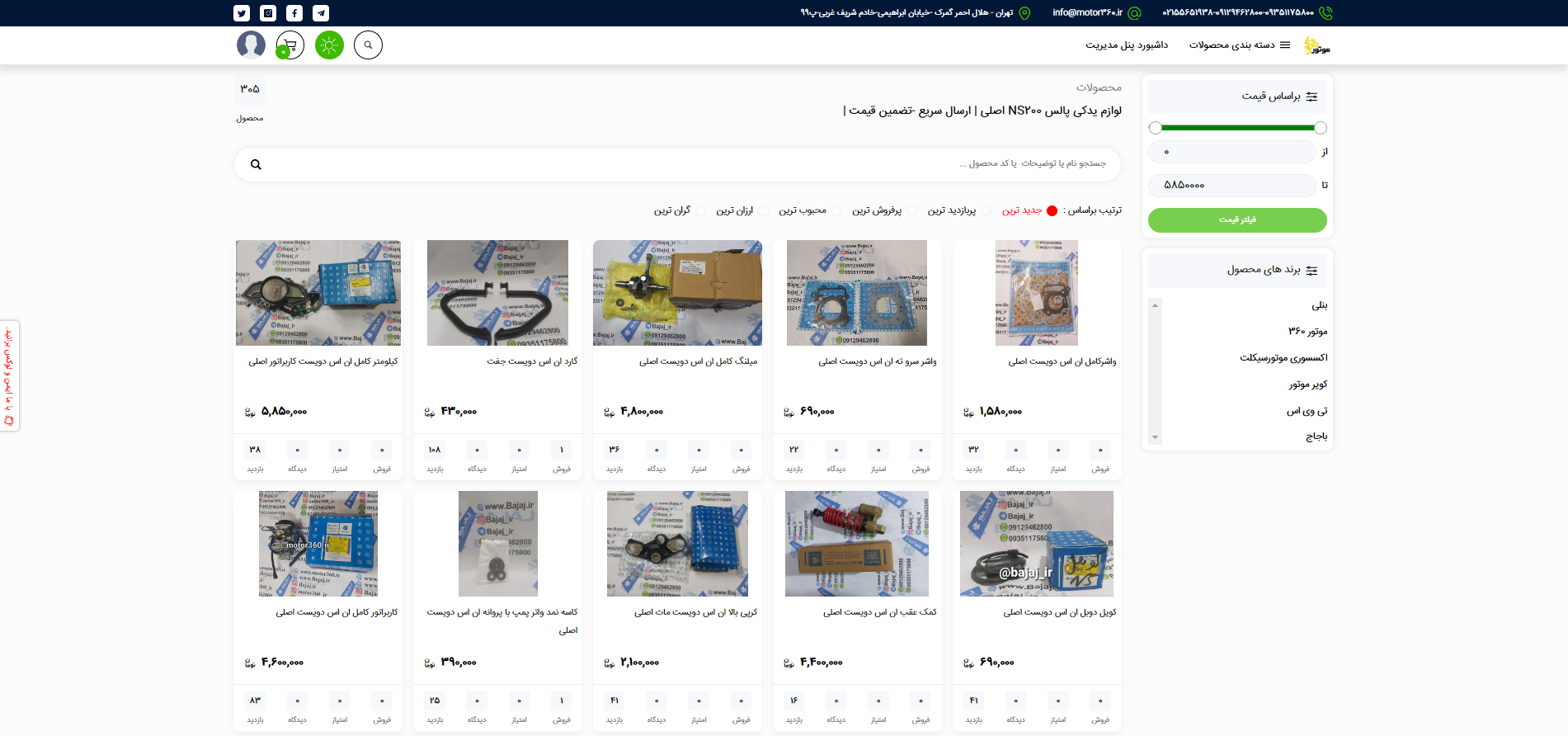Click the magnifier icon in product search bar

click(x=256, y=164)
